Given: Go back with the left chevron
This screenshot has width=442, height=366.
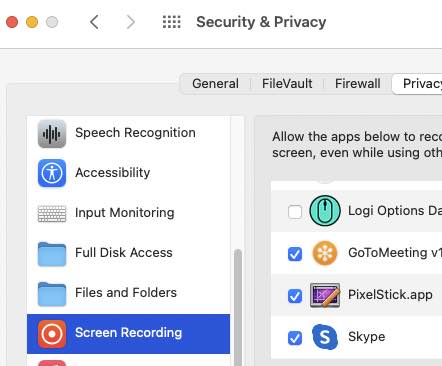Looking at the screenshot, I should 94,22.
